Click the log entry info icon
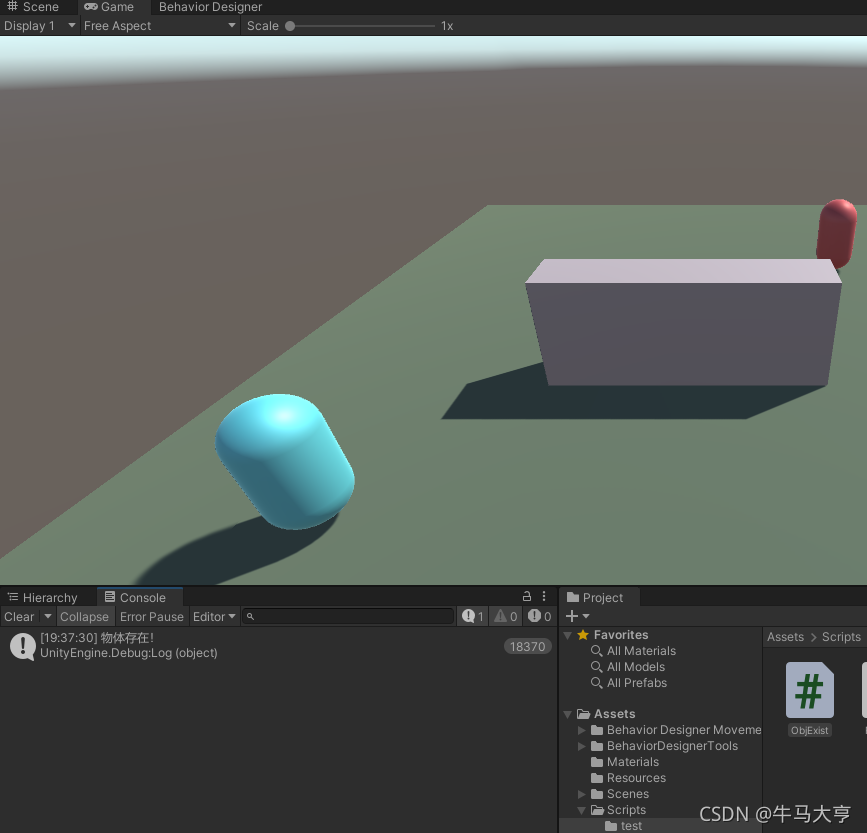This screenshot has height=833, width=867. (x=23, y=646)
